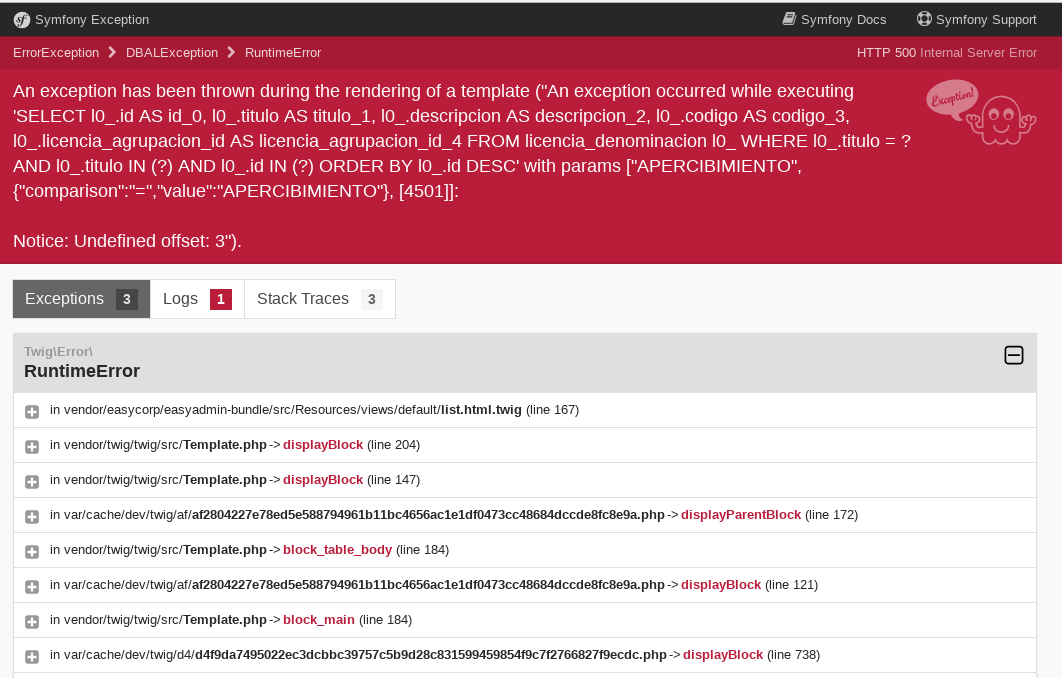This screenshot has width=1062, height=678.
Task: Open the Stack Traces tab
Action: (x=319, y=298)
